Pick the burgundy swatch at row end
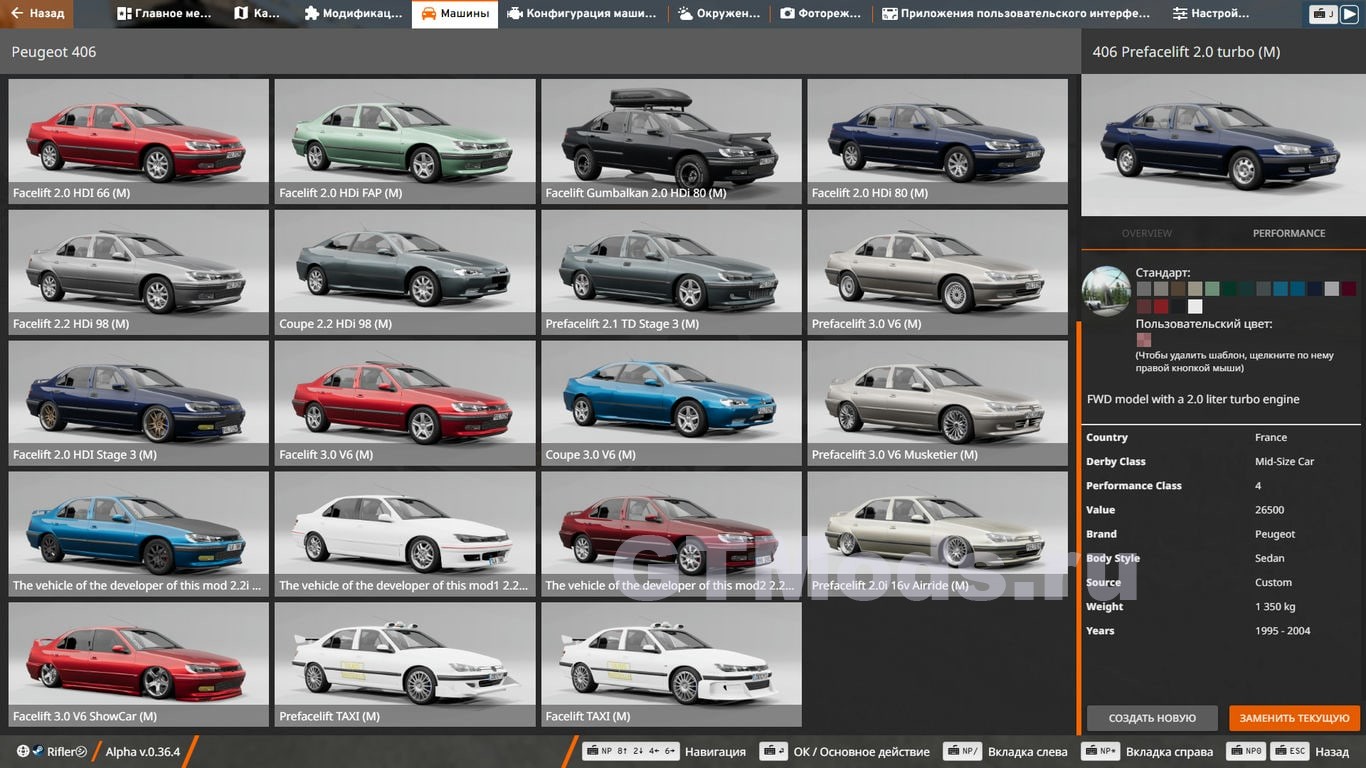Viewport: 1366px width, 768px height. coord(1349,289)
